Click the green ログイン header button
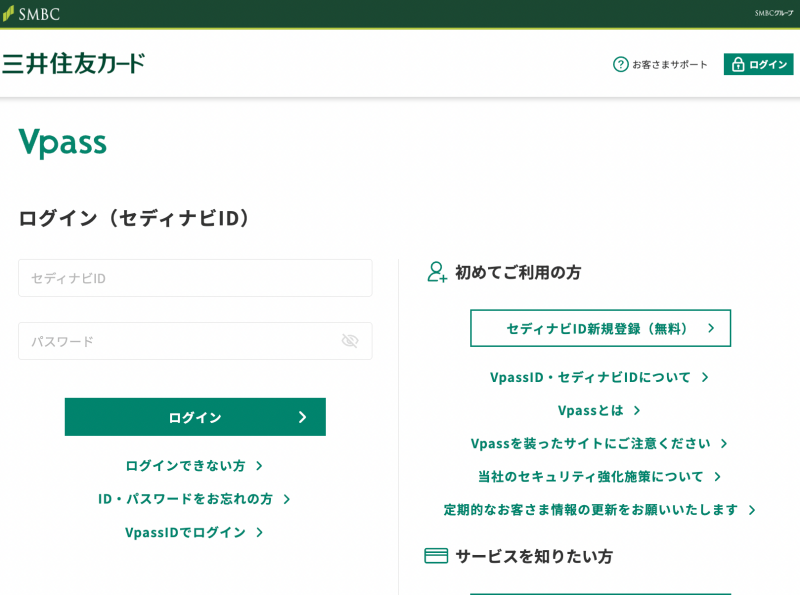 758,64
